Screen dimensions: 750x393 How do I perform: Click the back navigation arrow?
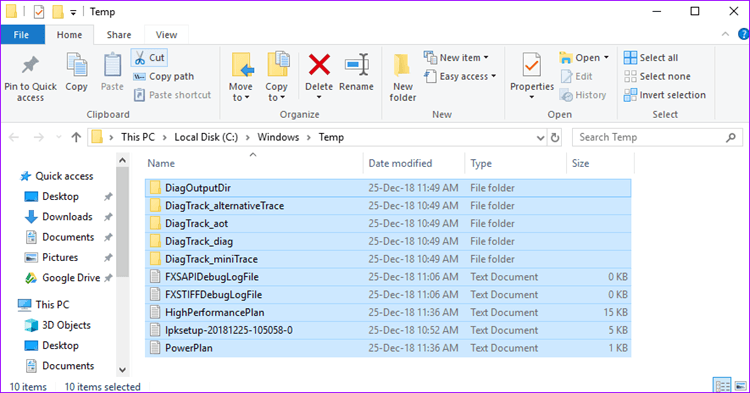[x=14, y=138]
